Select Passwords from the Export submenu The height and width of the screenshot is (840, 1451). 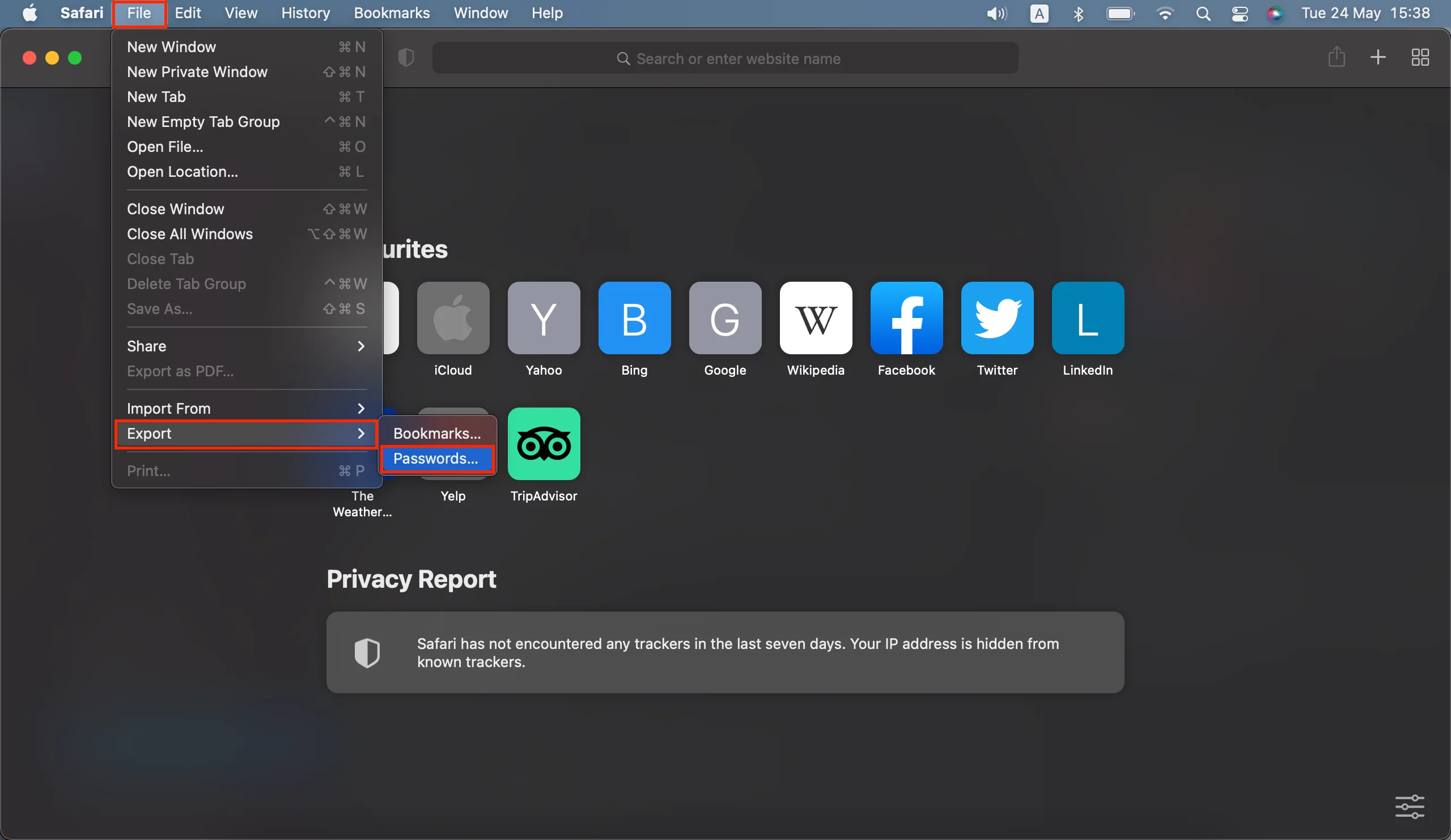click(436, 459)
